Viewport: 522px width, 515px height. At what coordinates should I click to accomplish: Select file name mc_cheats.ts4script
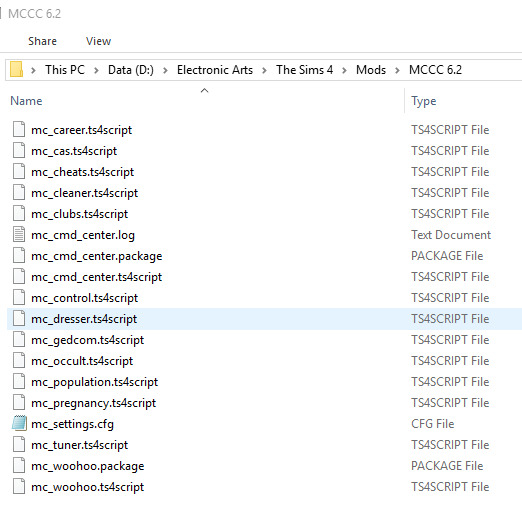(83, 172)
